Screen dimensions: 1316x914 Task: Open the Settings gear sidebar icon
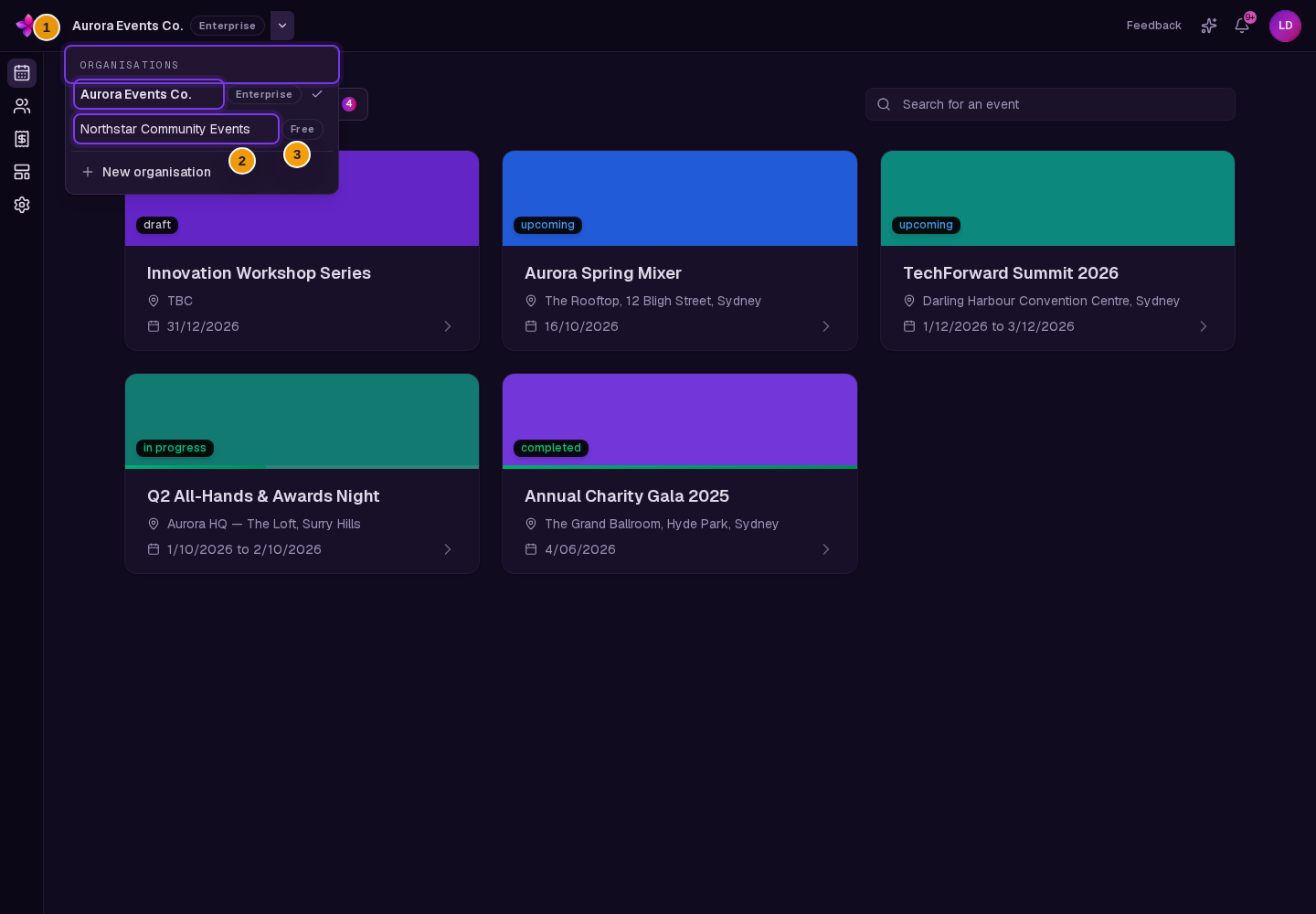point(22,205)
